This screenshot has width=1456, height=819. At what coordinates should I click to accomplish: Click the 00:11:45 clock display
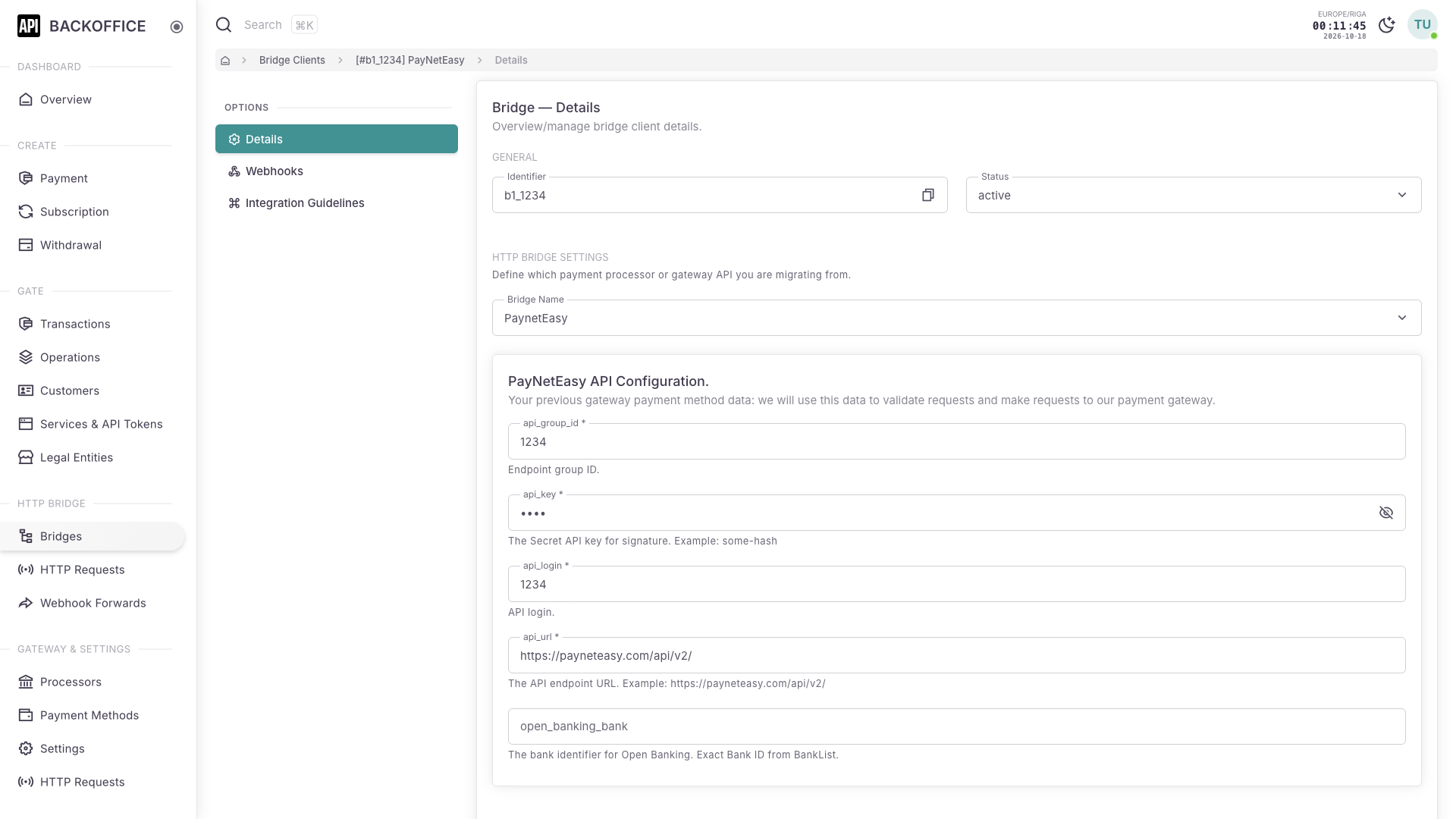[1339, 26]
